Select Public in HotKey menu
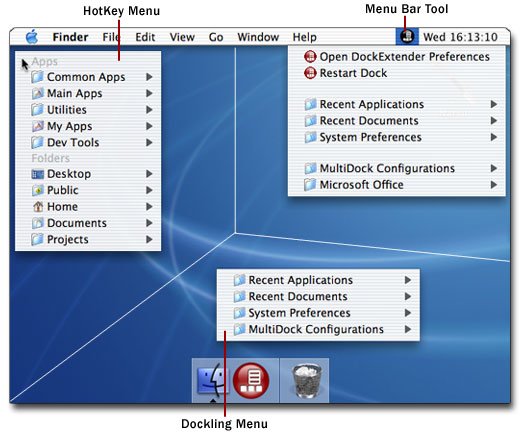The image size is (520, 432). (88, 190)
